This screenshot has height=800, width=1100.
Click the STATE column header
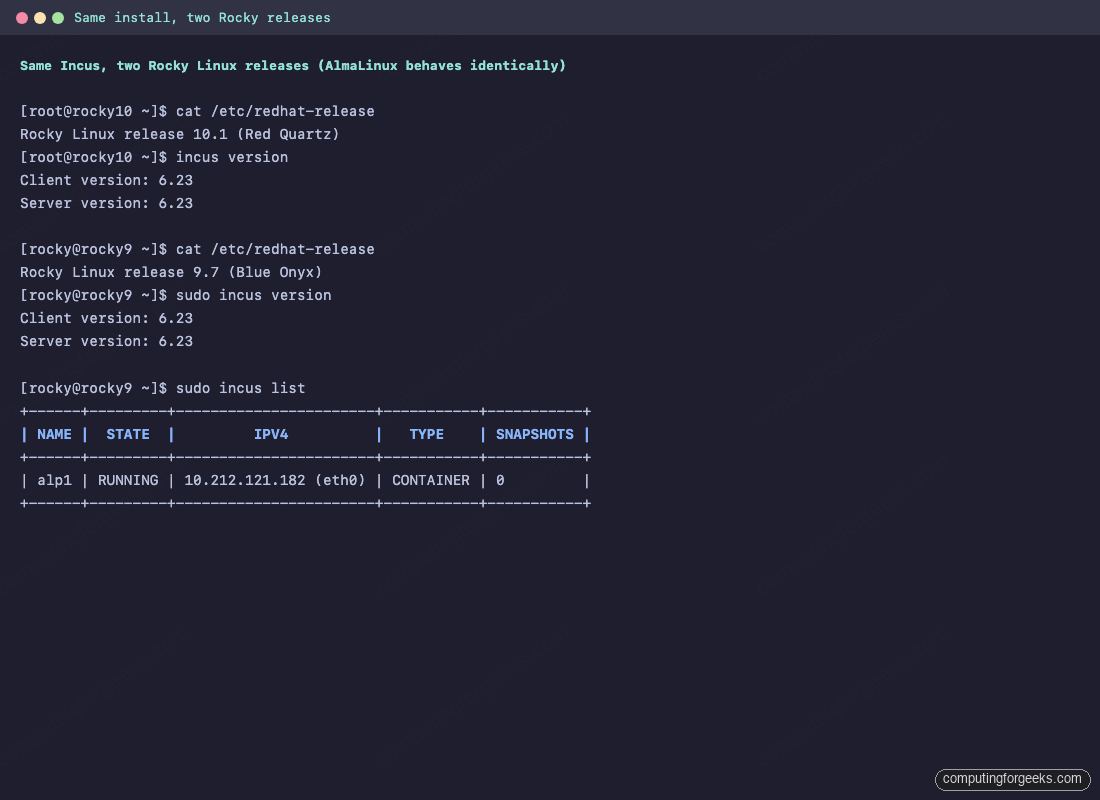click(x=128, y=434)
